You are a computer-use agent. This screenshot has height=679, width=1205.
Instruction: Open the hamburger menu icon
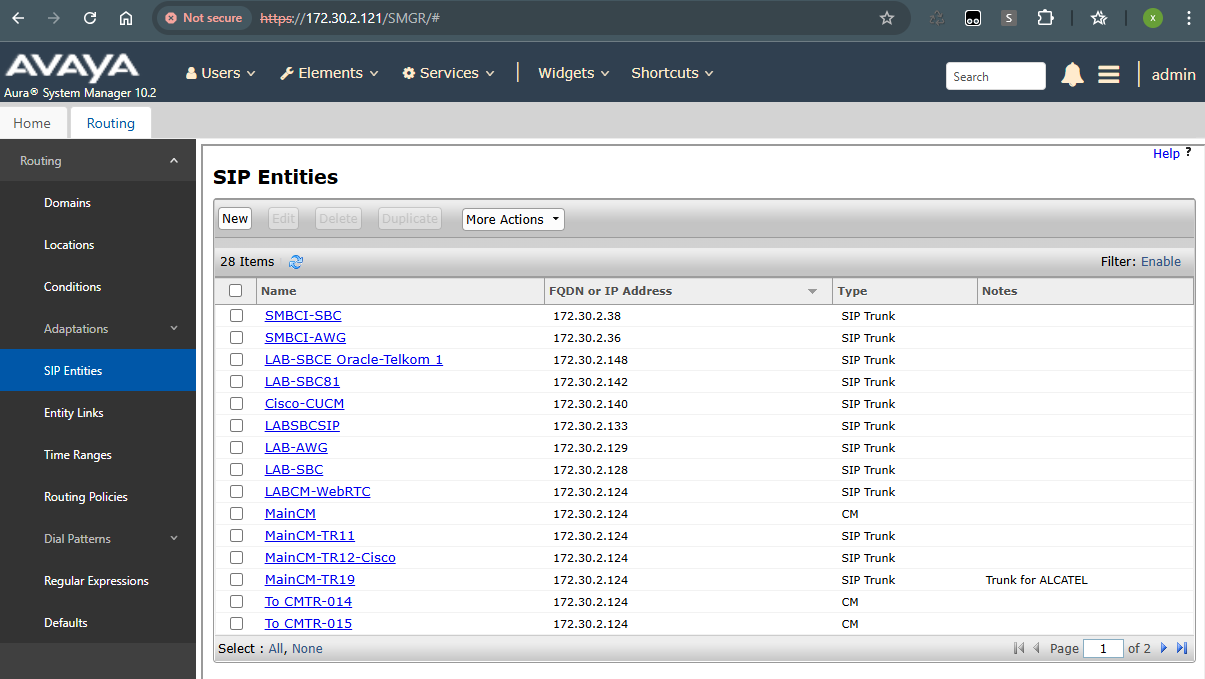1108,75
